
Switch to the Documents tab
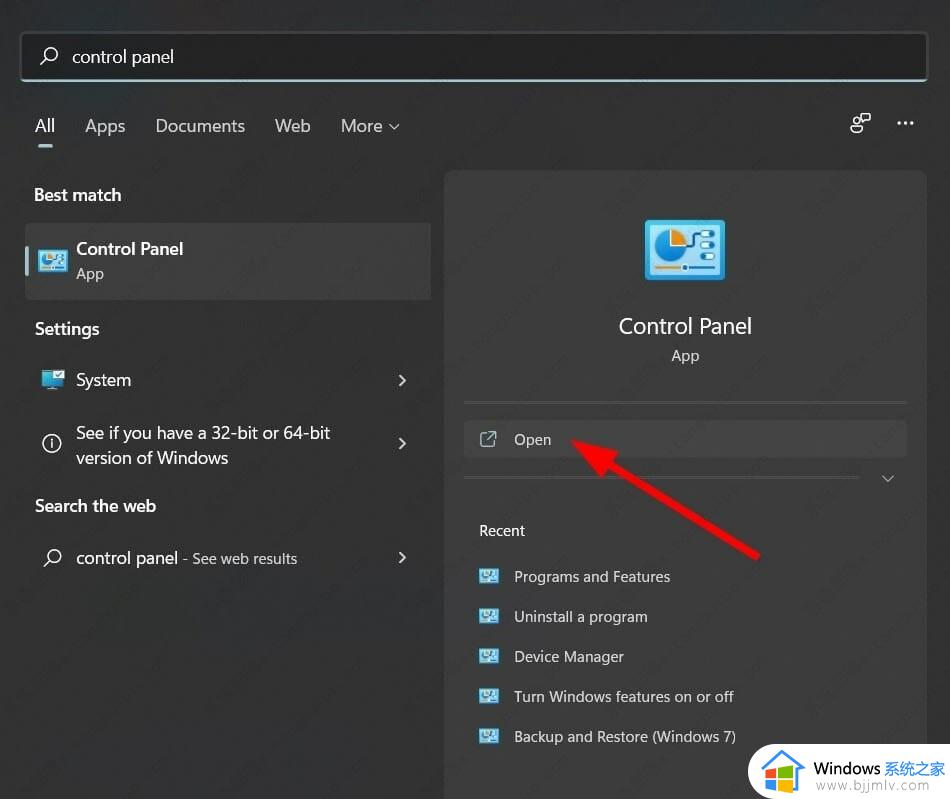point(200,126)
